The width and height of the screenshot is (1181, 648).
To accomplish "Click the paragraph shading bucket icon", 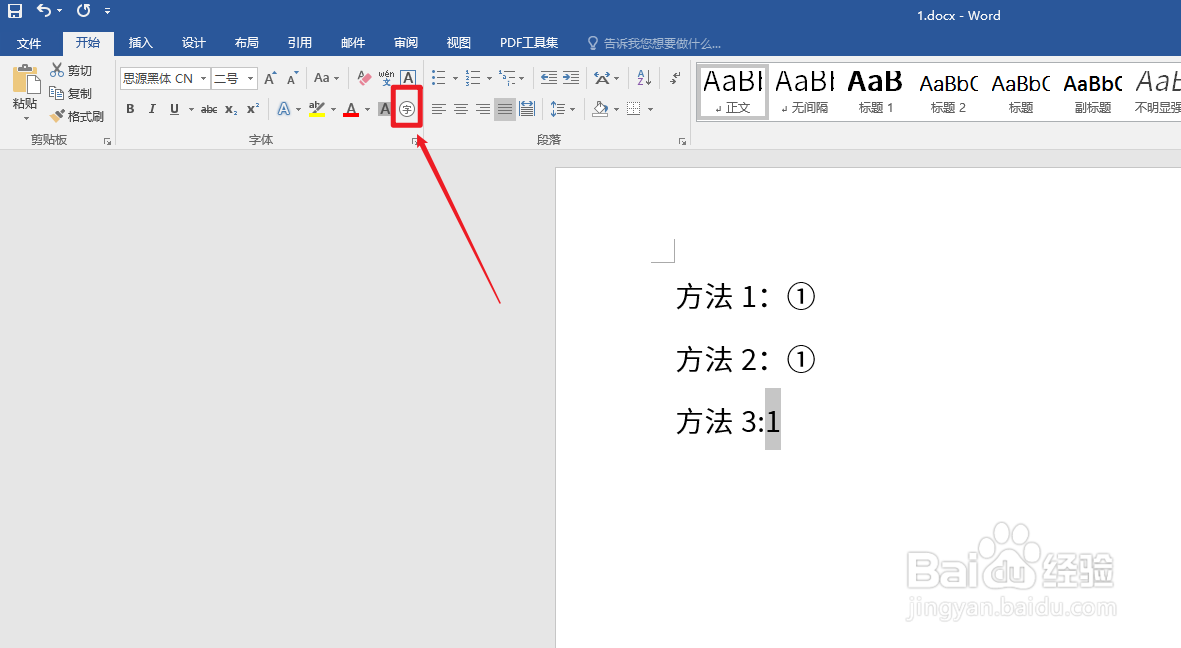I will [x=600, y=109].
